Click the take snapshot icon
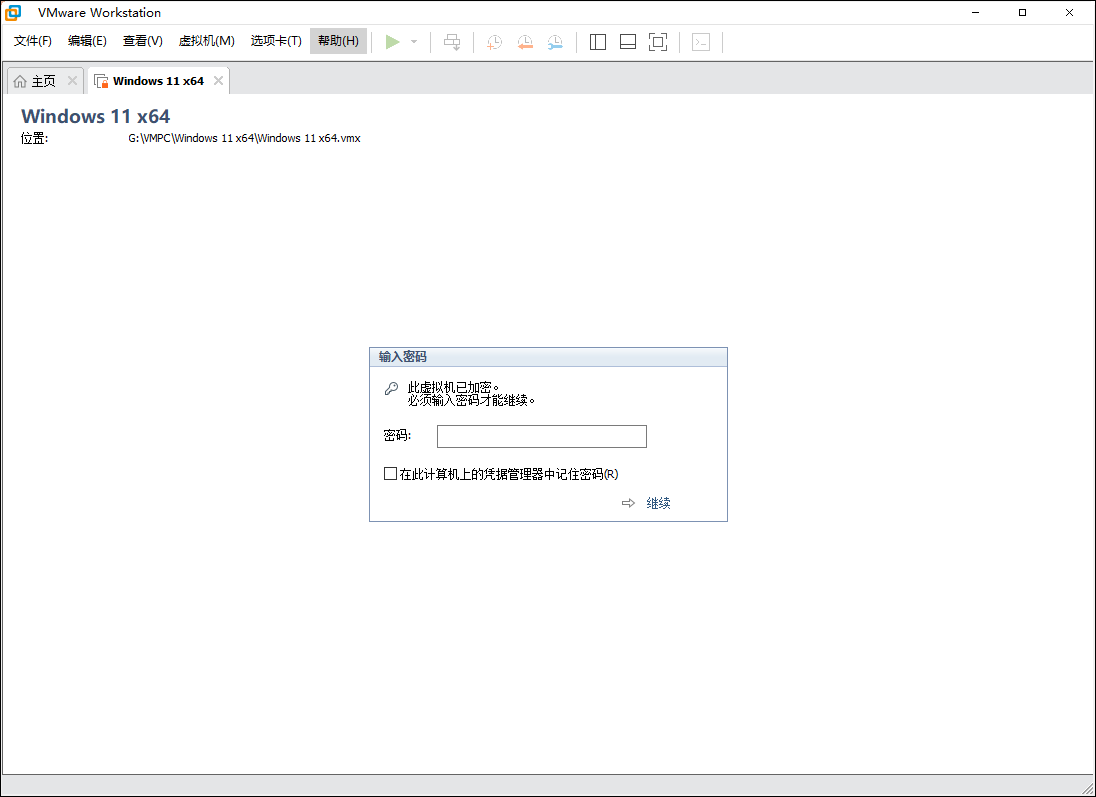 [494, 42]
